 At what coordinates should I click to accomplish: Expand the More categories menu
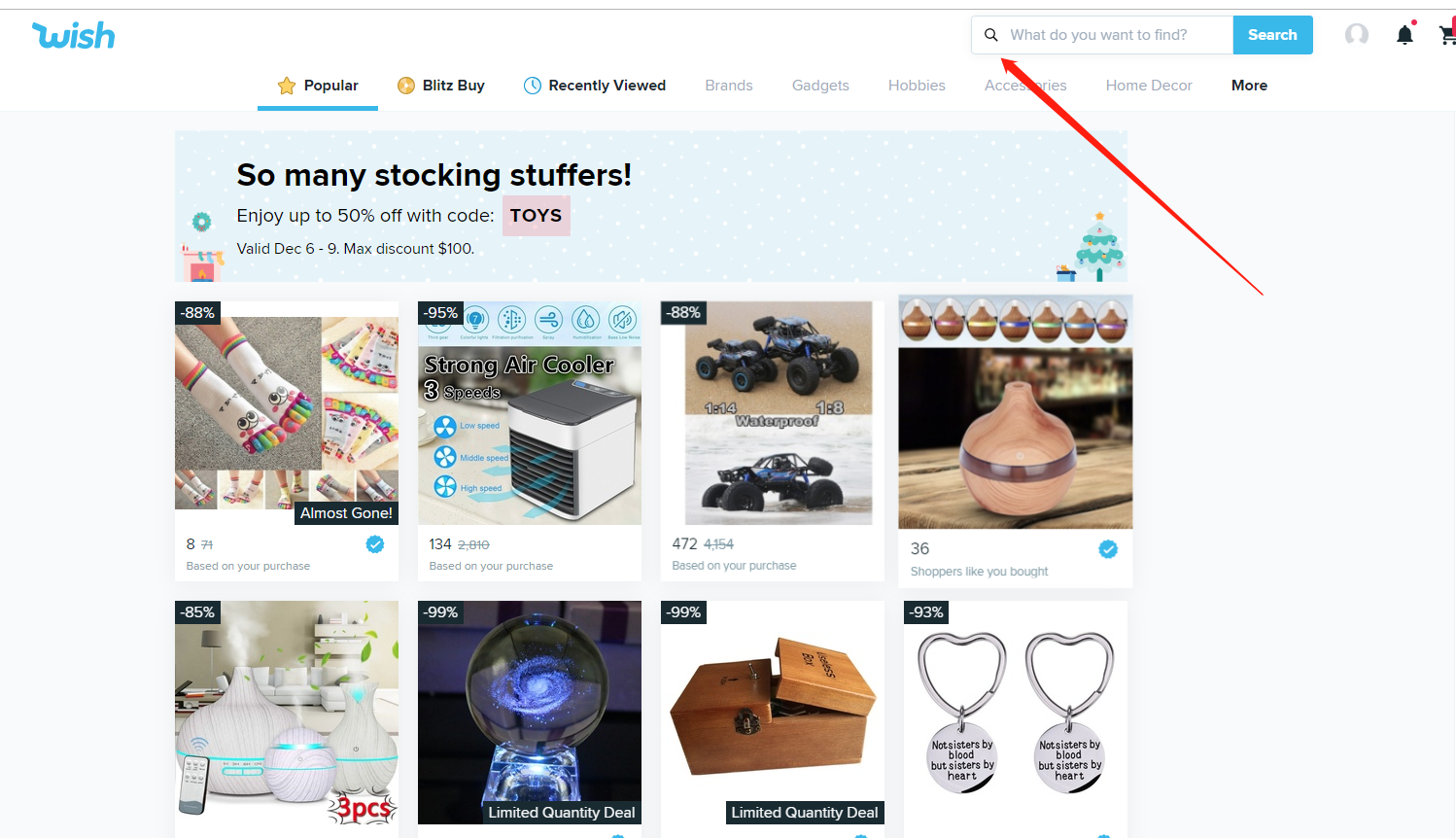(1249, 86)
